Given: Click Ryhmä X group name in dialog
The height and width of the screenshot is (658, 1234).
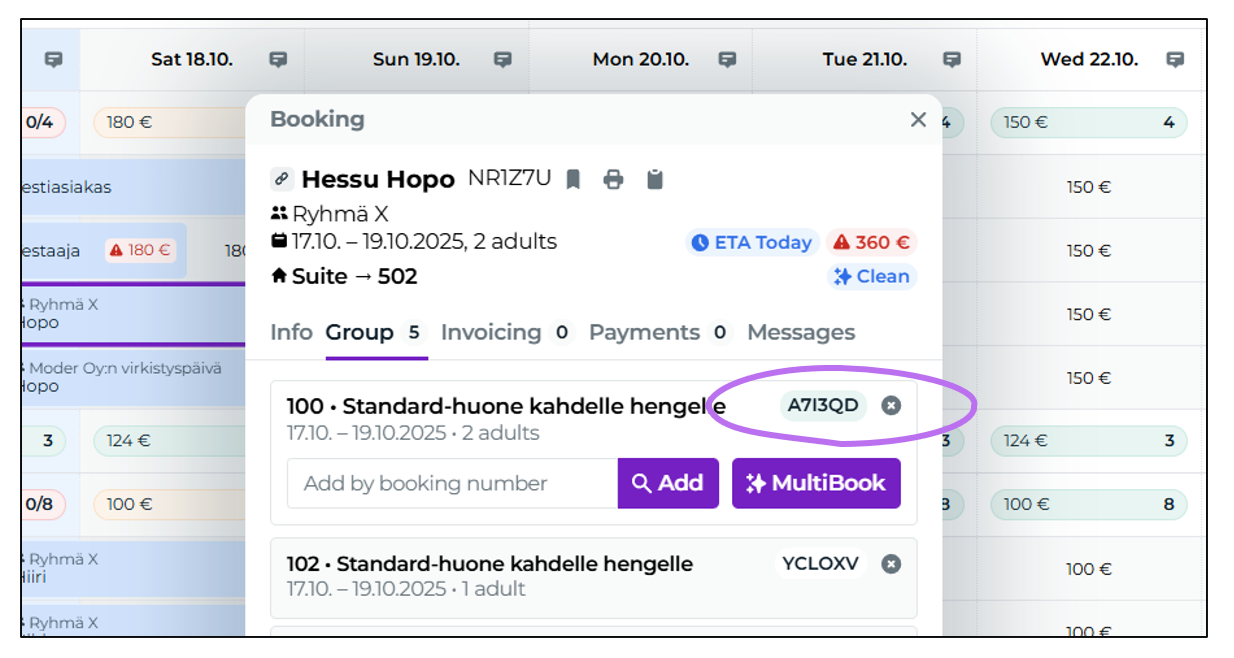Looking at the screenshot, I should tap(340, 213).
